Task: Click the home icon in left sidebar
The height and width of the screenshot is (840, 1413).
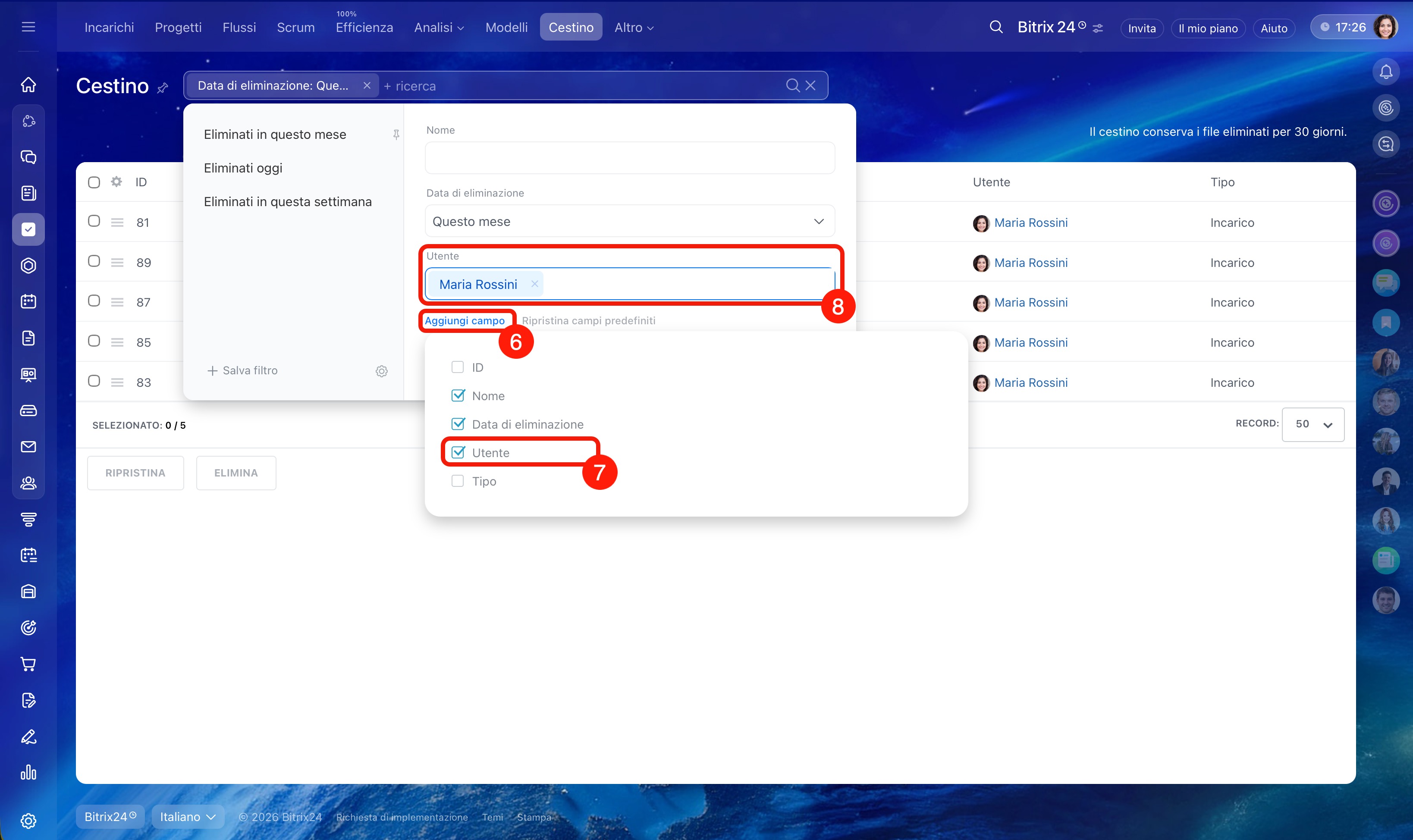Action: pyautogui.click(x=28, y=85)
